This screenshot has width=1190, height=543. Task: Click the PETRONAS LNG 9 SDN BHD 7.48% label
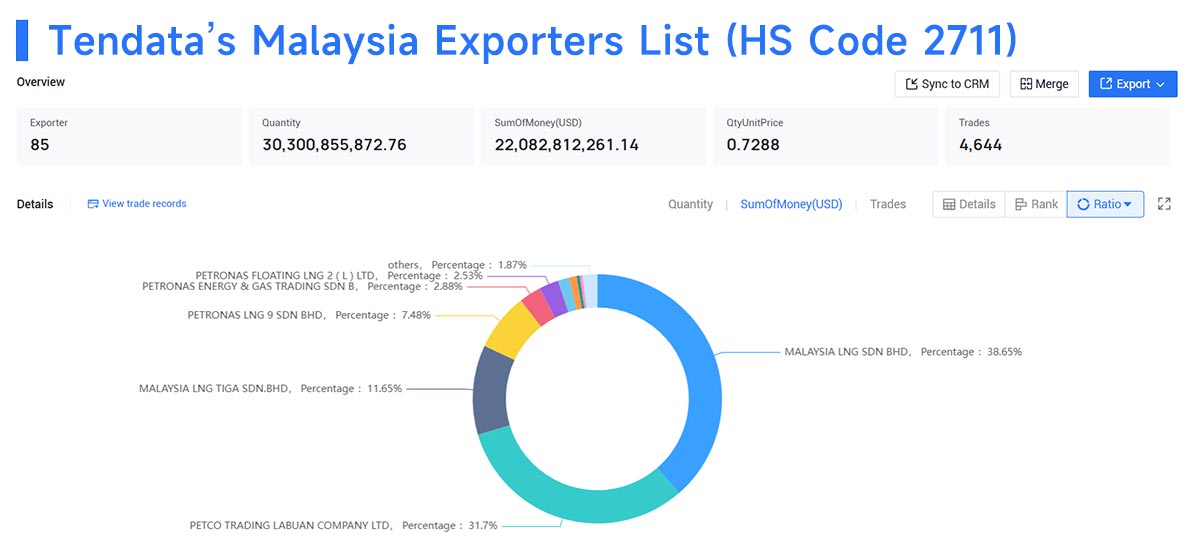[309, 314]
